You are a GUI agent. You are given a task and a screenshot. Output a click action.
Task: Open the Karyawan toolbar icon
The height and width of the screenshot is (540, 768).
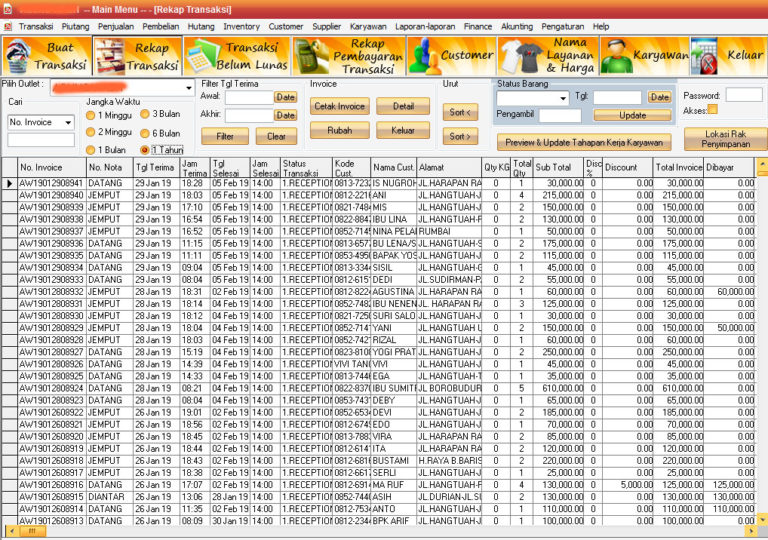(x=645, y=56)
